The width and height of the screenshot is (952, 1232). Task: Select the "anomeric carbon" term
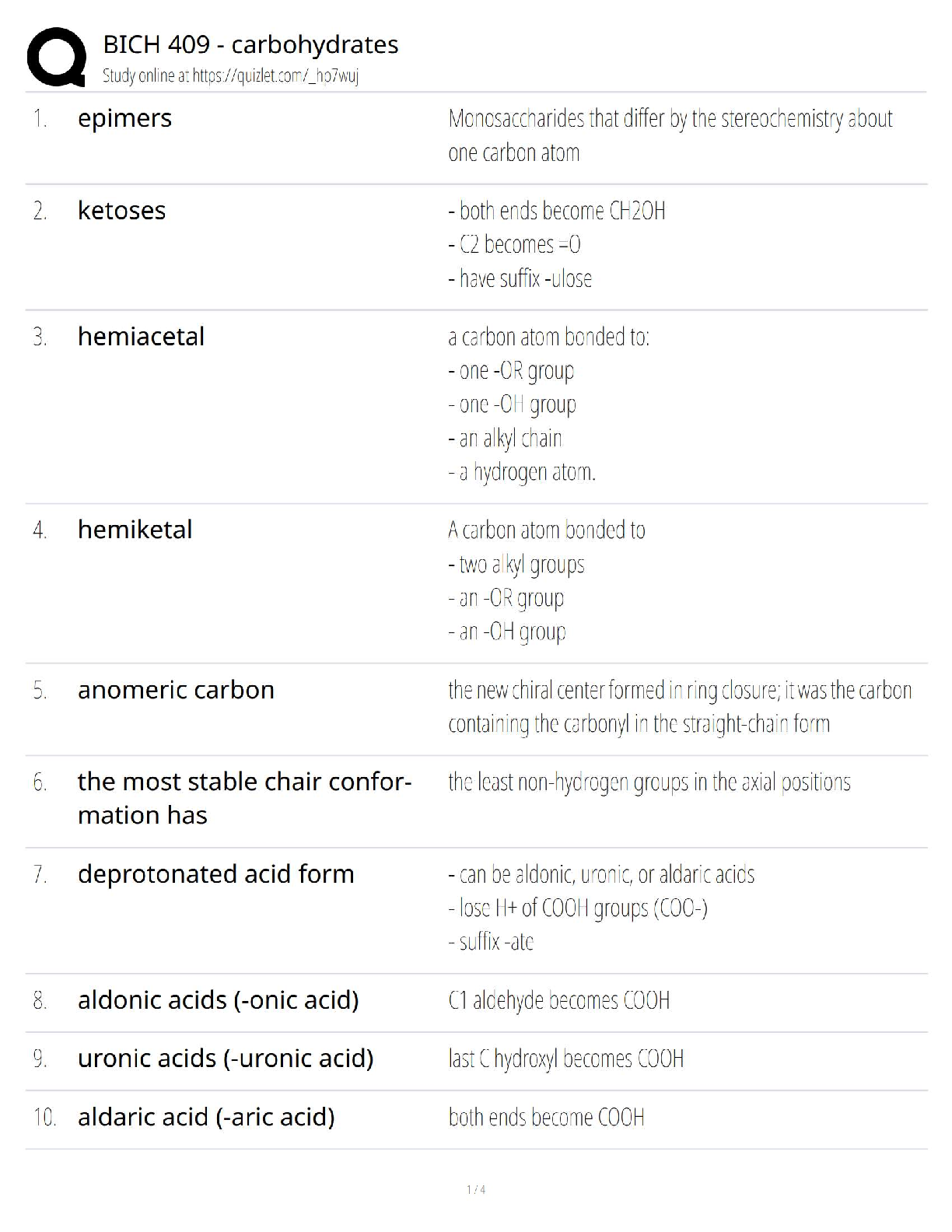point(176,690)
